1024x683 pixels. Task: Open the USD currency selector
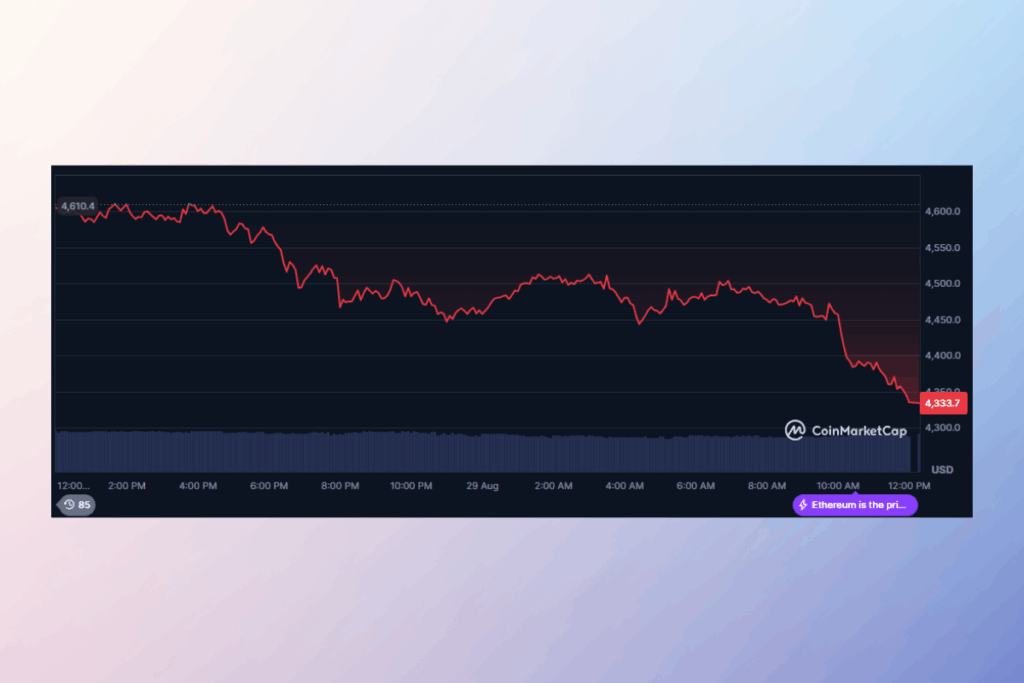click(940, 469)
